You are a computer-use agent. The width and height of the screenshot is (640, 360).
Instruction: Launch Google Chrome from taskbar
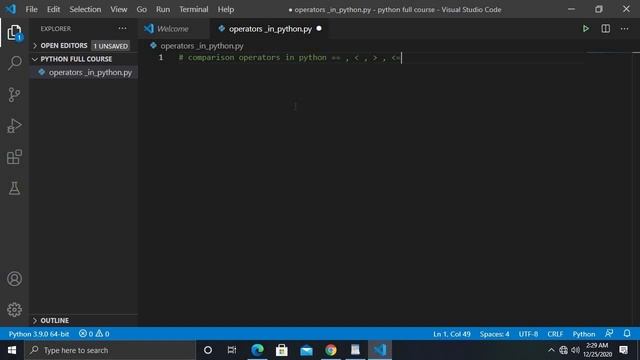point(331,350)
